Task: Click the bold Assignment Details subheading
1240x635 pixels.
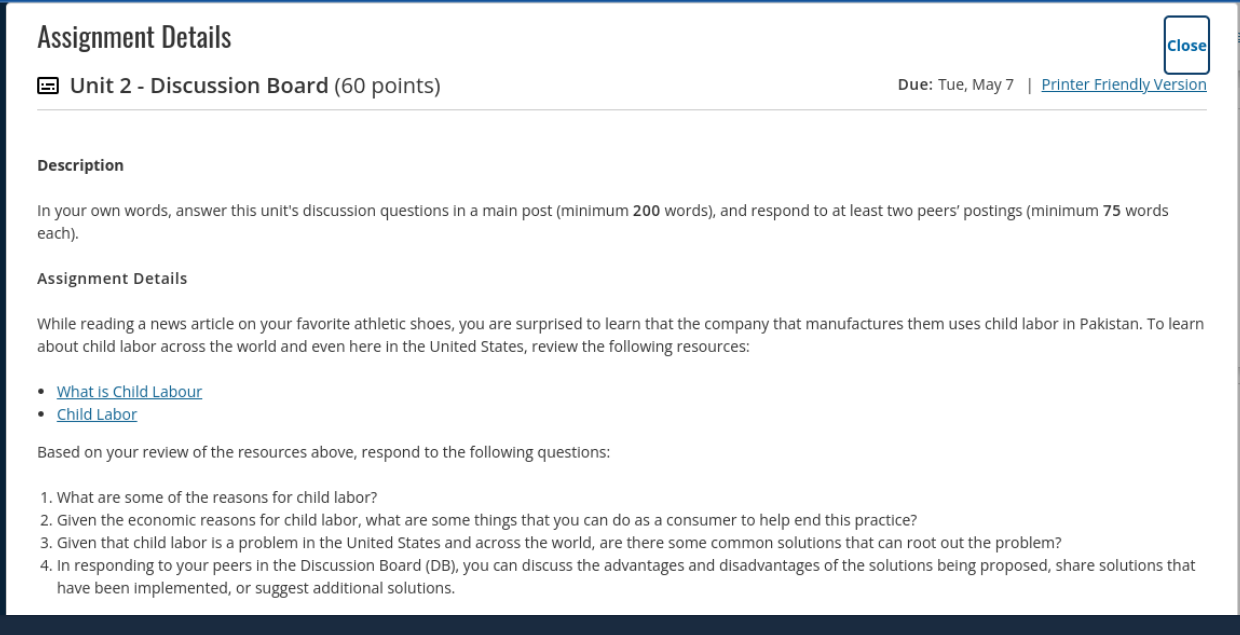Action: pos(112,279)
